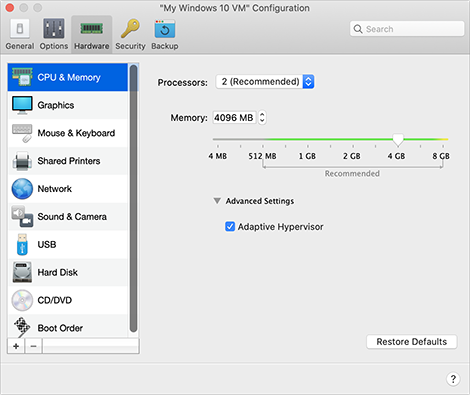The image size is (470, 395).
Task: Select Shared Printers in the sidebar
Action: click(68, 161)
